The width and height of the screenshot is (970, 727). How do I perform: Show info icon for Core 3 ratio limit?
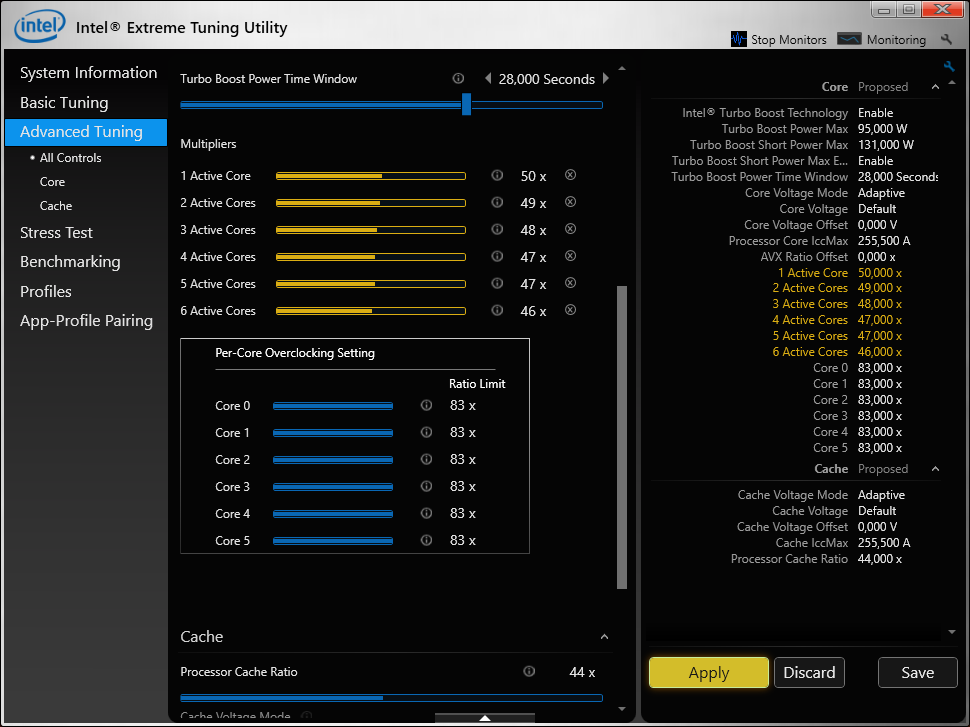coord(426,486)
